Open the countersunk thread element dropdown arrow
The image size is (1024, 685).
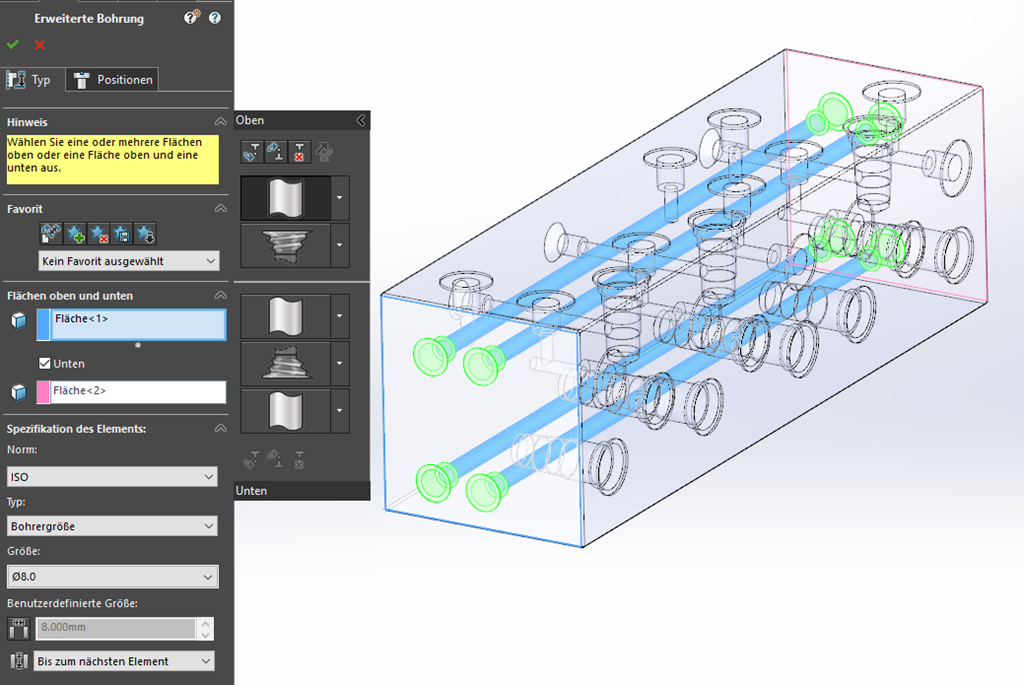[x=340, y=246]
